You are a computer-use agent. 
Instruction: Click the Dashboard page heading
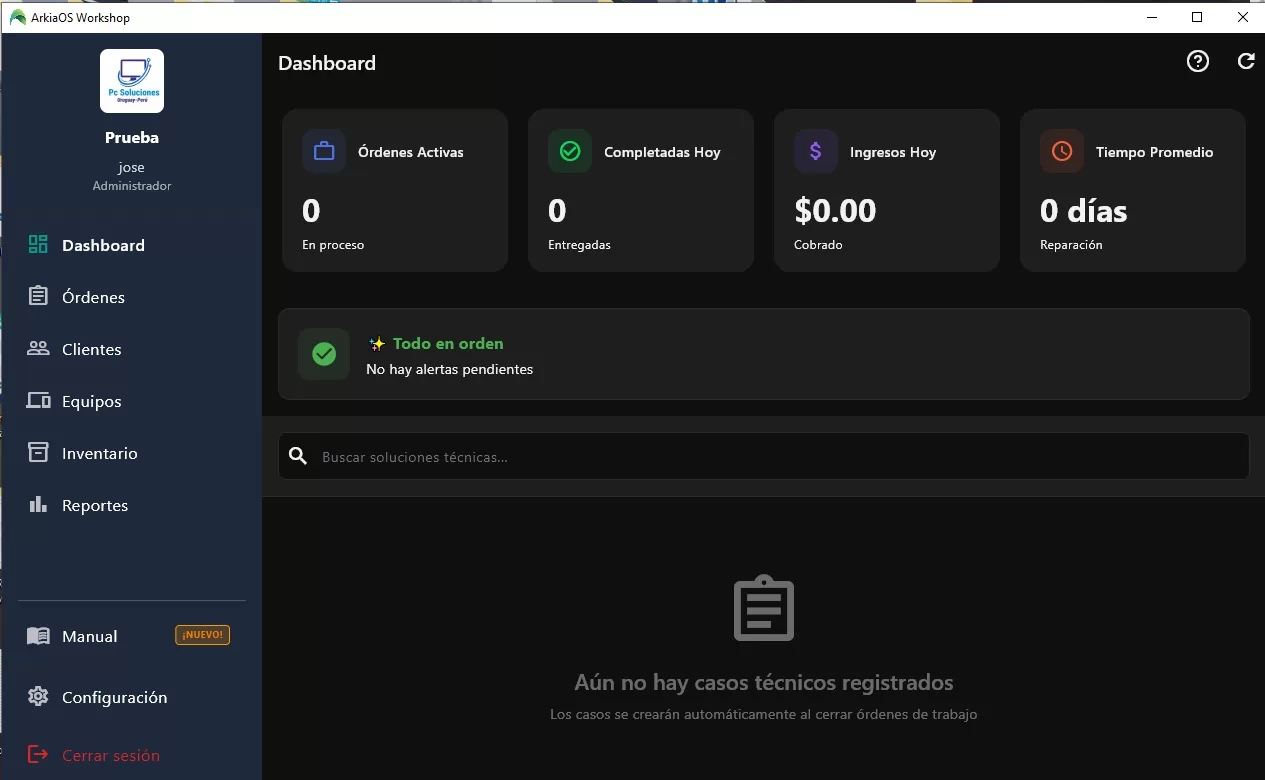327,63
